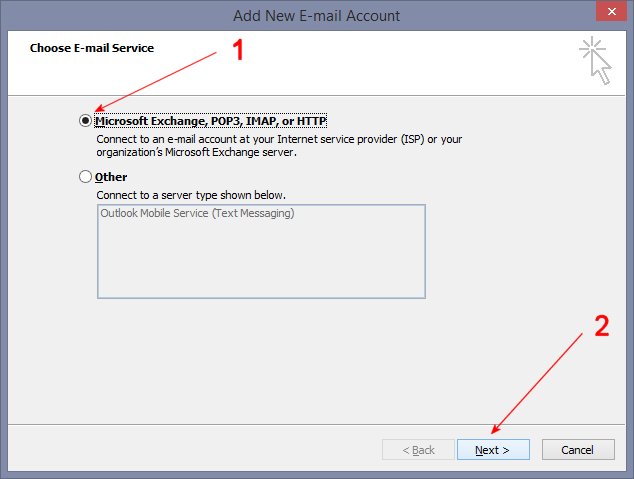634x479 pixels.
Task: Click the Next > button
Action: pos(493,449)
